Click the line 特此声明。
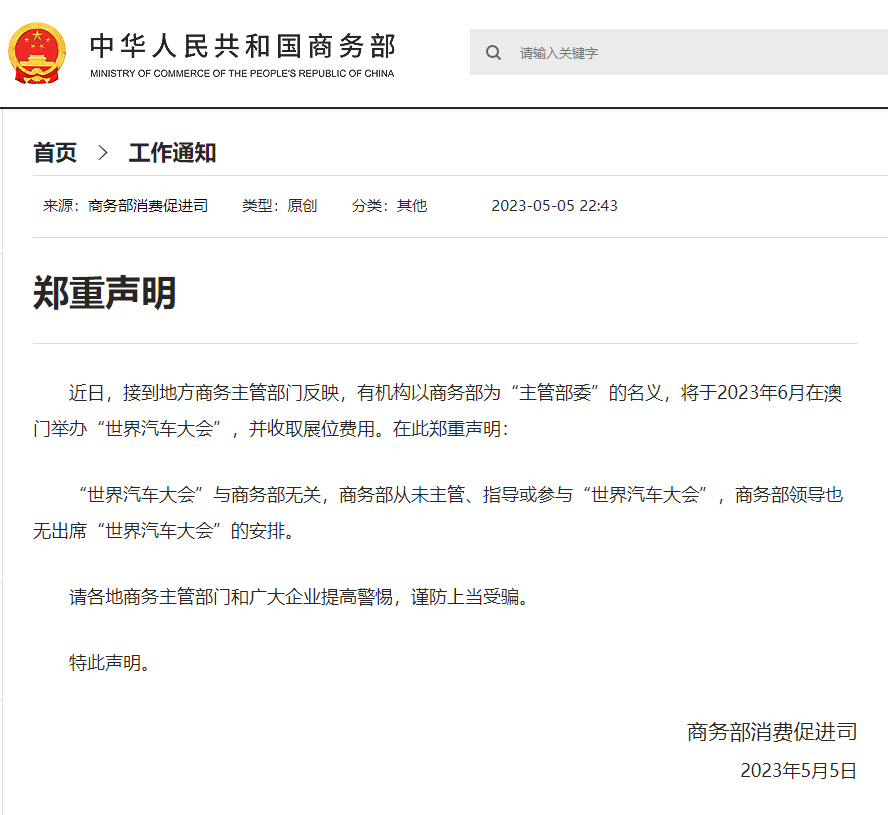 [x=110, y=663]
